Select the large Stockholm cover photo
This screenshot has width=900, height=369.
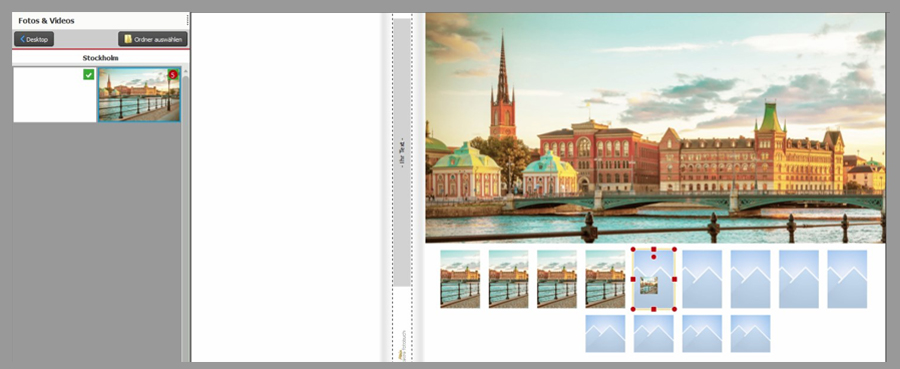click(655, 128)
